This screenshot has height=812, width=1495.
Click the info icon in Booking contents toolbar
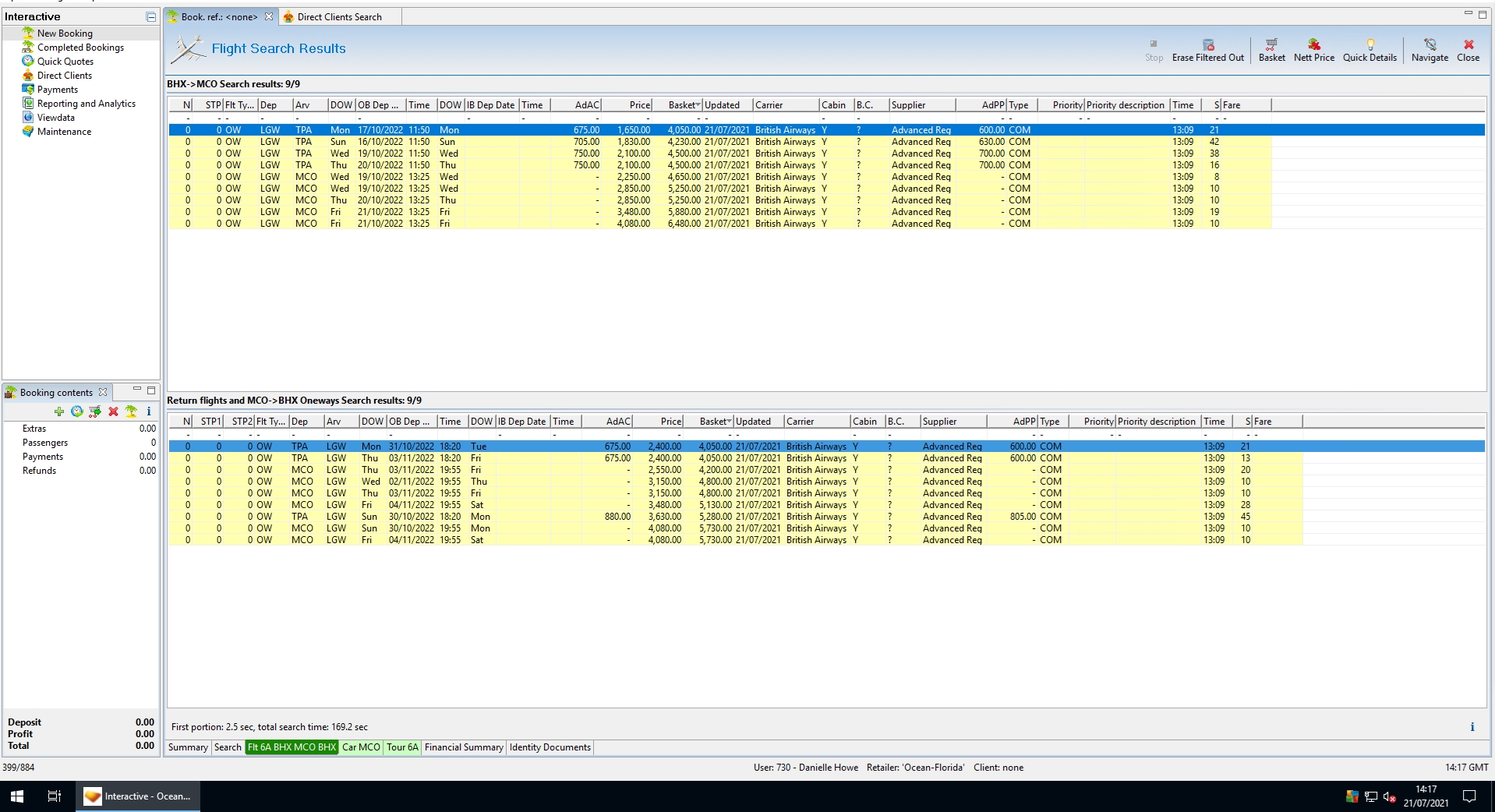148,411
